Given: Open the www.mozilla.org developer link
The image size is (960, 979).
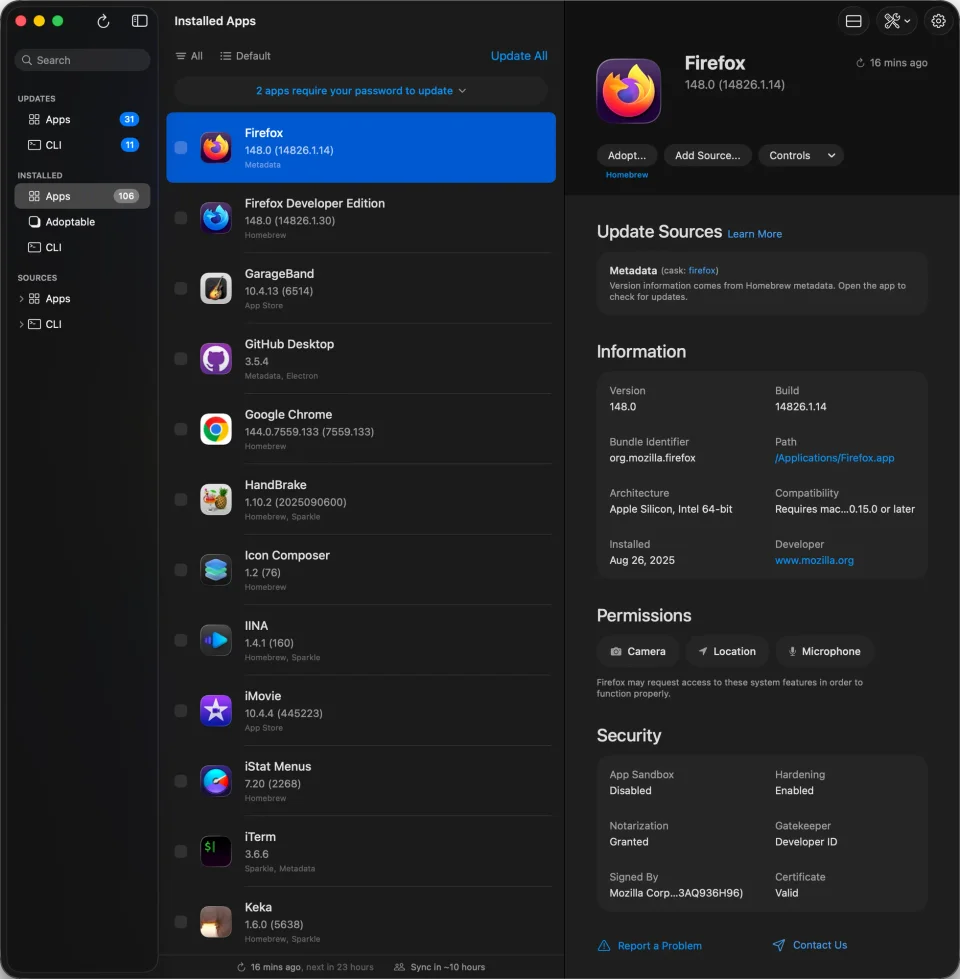Looking at the screenshot, I should (814, 561).
